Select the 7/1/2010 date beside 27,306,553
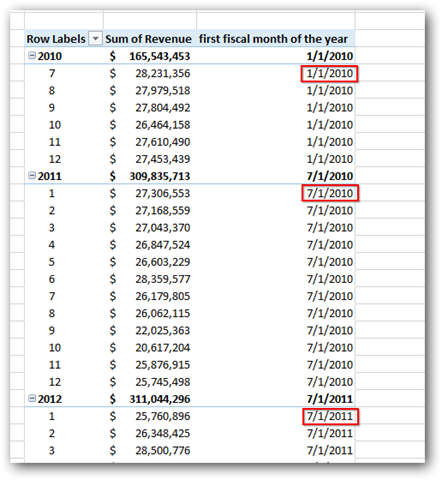The height and width of the screenshot is (480, 442). [330, 193]
